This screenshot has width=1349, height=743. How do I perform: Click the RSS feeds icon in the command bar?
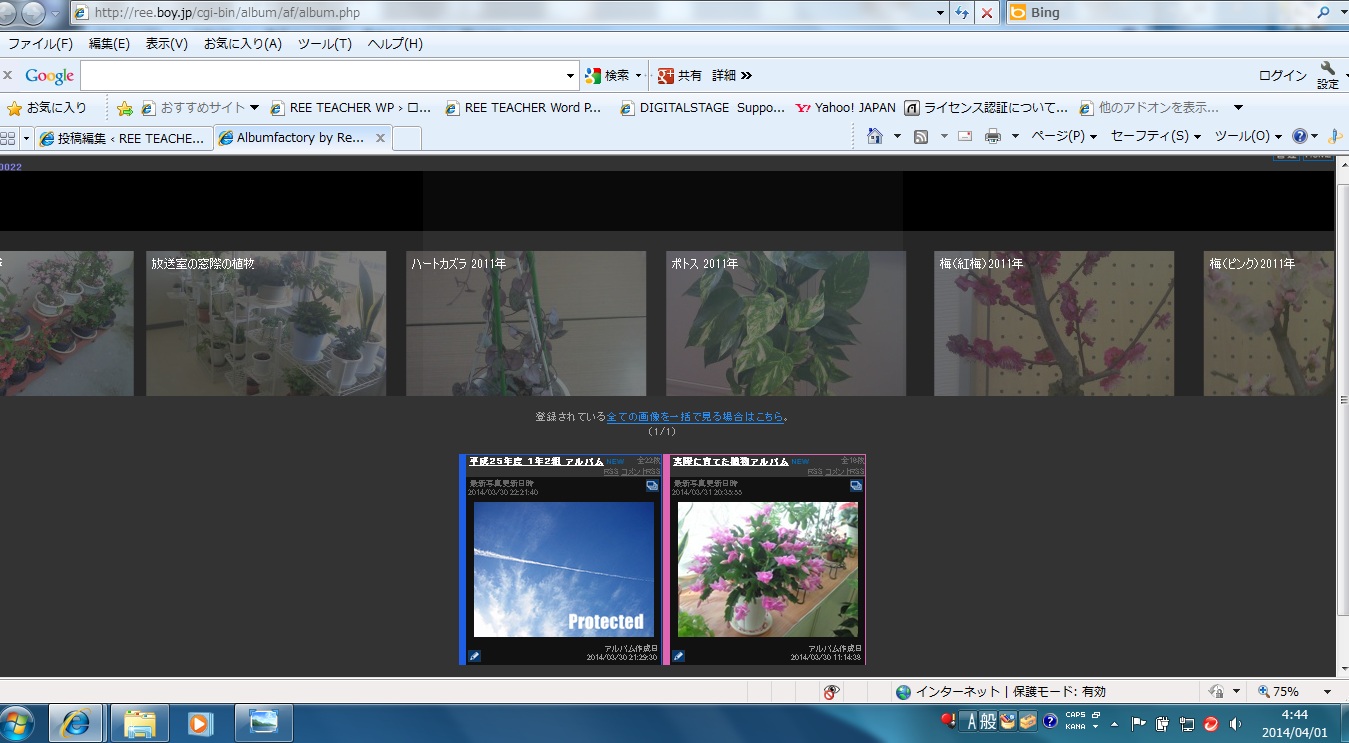[921, 136]
